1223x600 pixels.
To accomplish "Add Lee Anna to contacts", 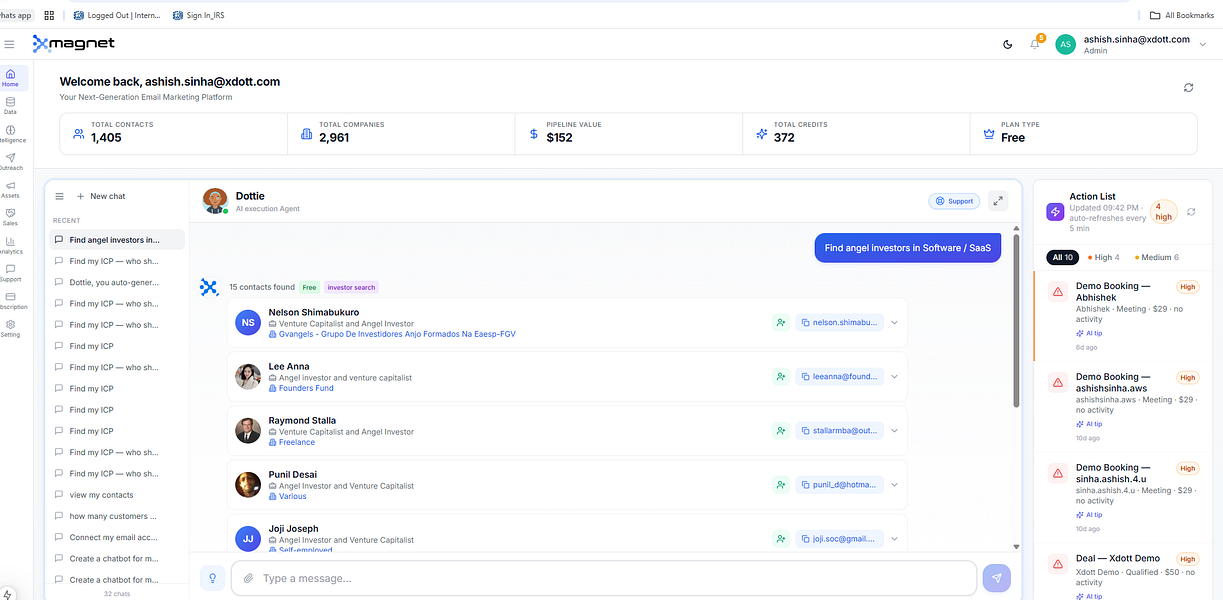I will pyautogui.click(x=780, y=377).
